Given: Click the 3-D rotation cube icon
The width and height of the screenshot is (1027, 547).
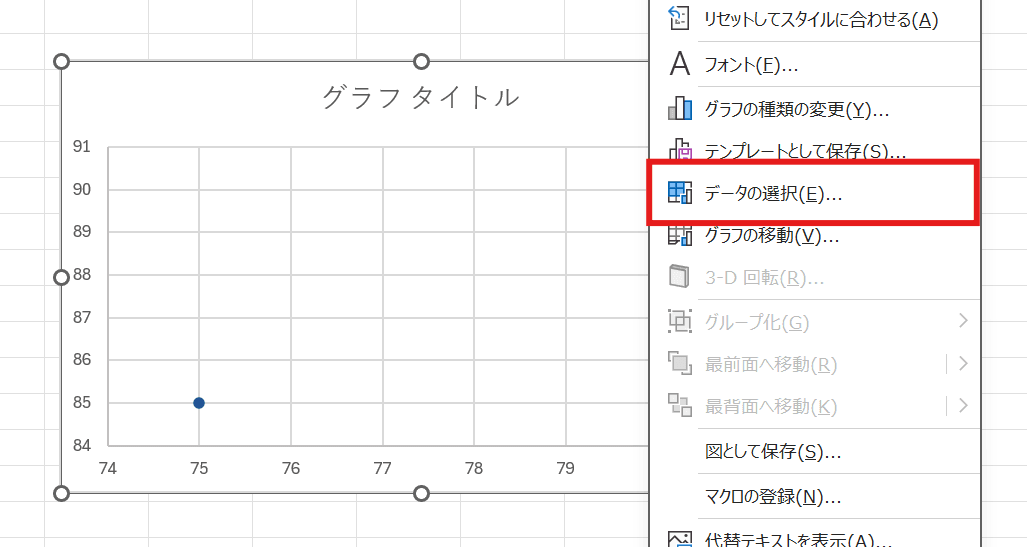Looking at the screenshot, I should click(680, 277).
